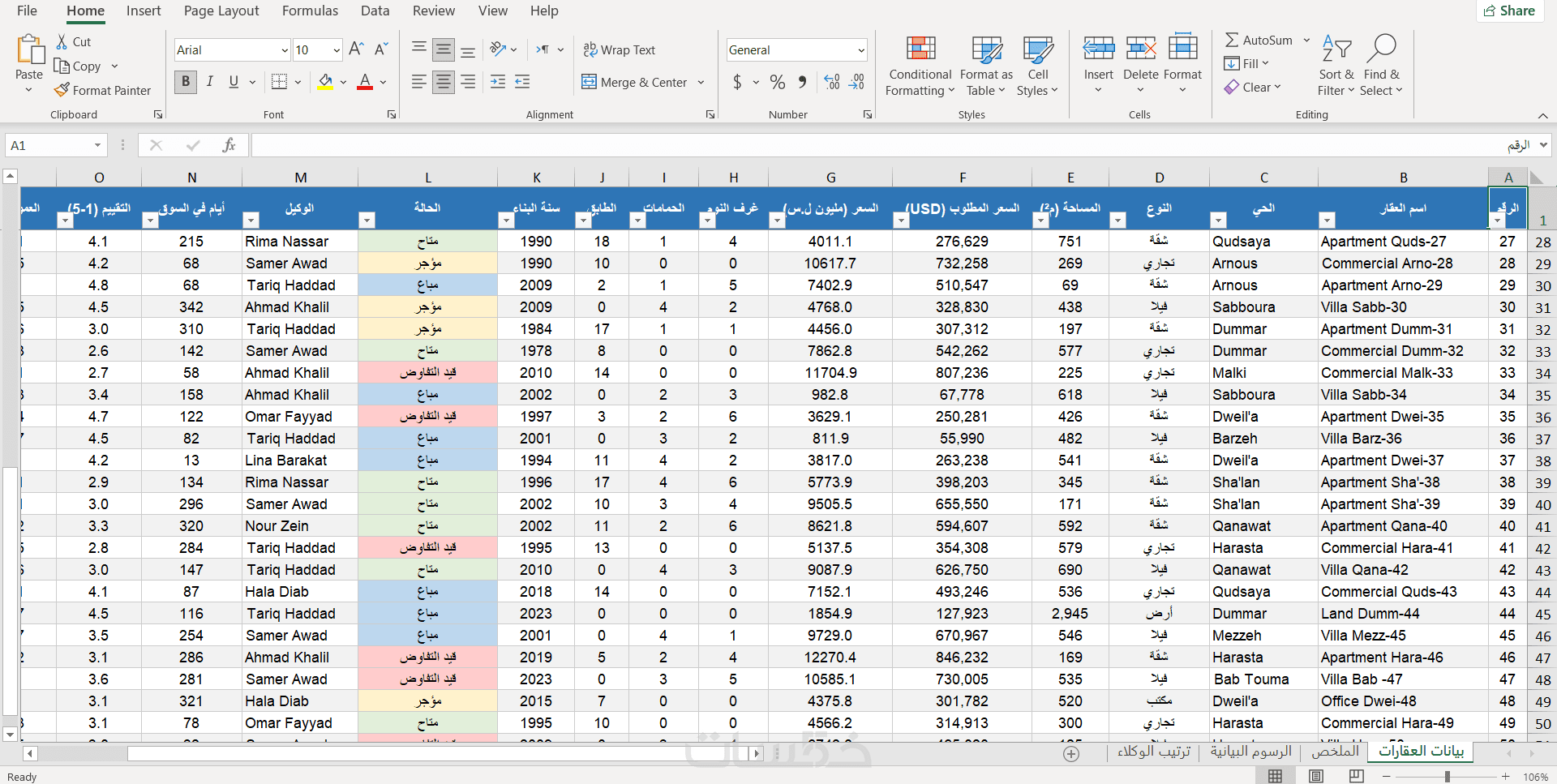This screenshot has width=1557, height=784.
Task: Click the Delete cells icon
Action: (1141, 49)
